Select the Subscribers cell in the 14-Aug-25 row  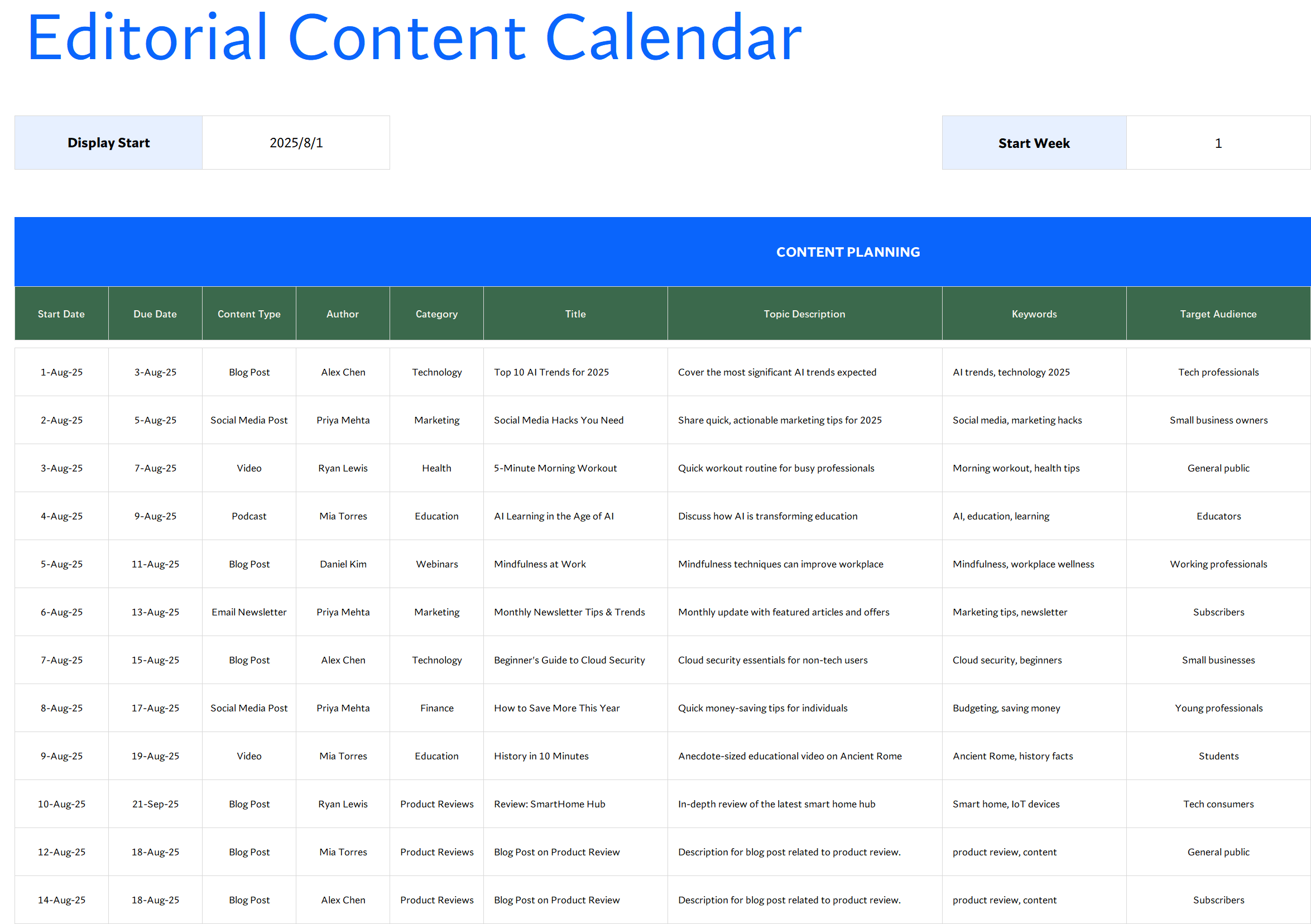pyautogui.click(x=1218, y=899)
